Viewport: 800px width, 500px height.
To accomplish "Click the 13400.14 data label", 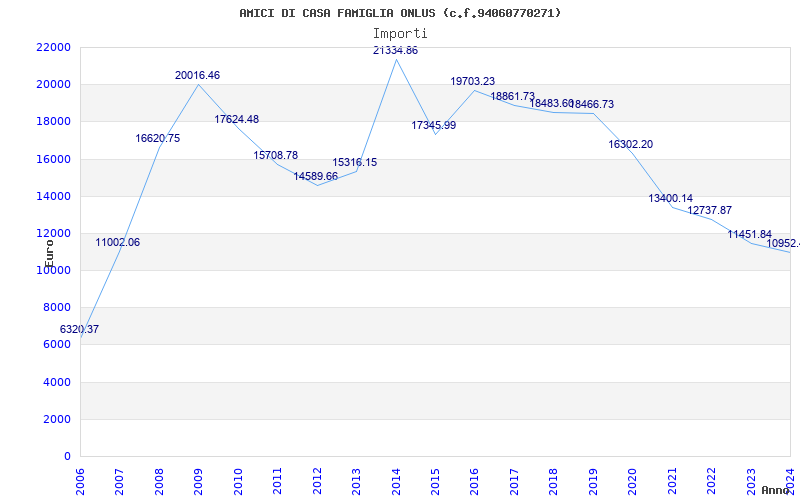I will tap(670, 199).
